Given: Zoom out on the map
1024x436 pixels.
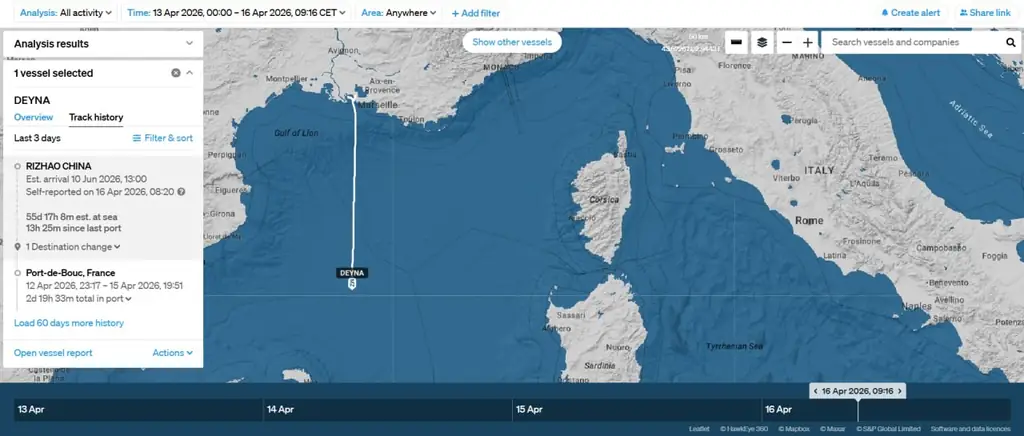Looking at the screenshot, I should [787, 43].
